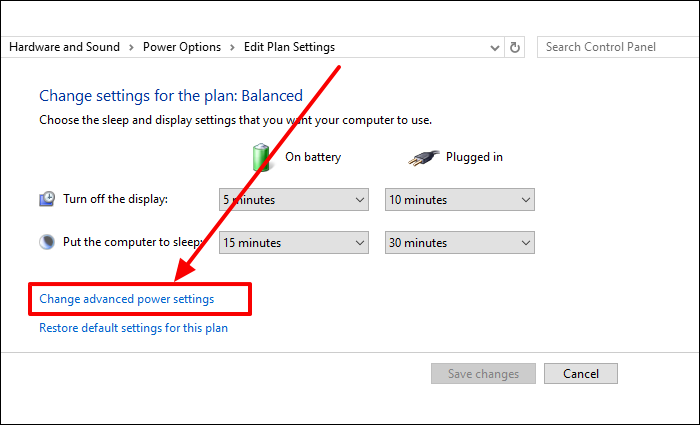The width and height of the screenshot is (700, 425).
Task: Click the Save changes button
Action: tap(483, 374)
